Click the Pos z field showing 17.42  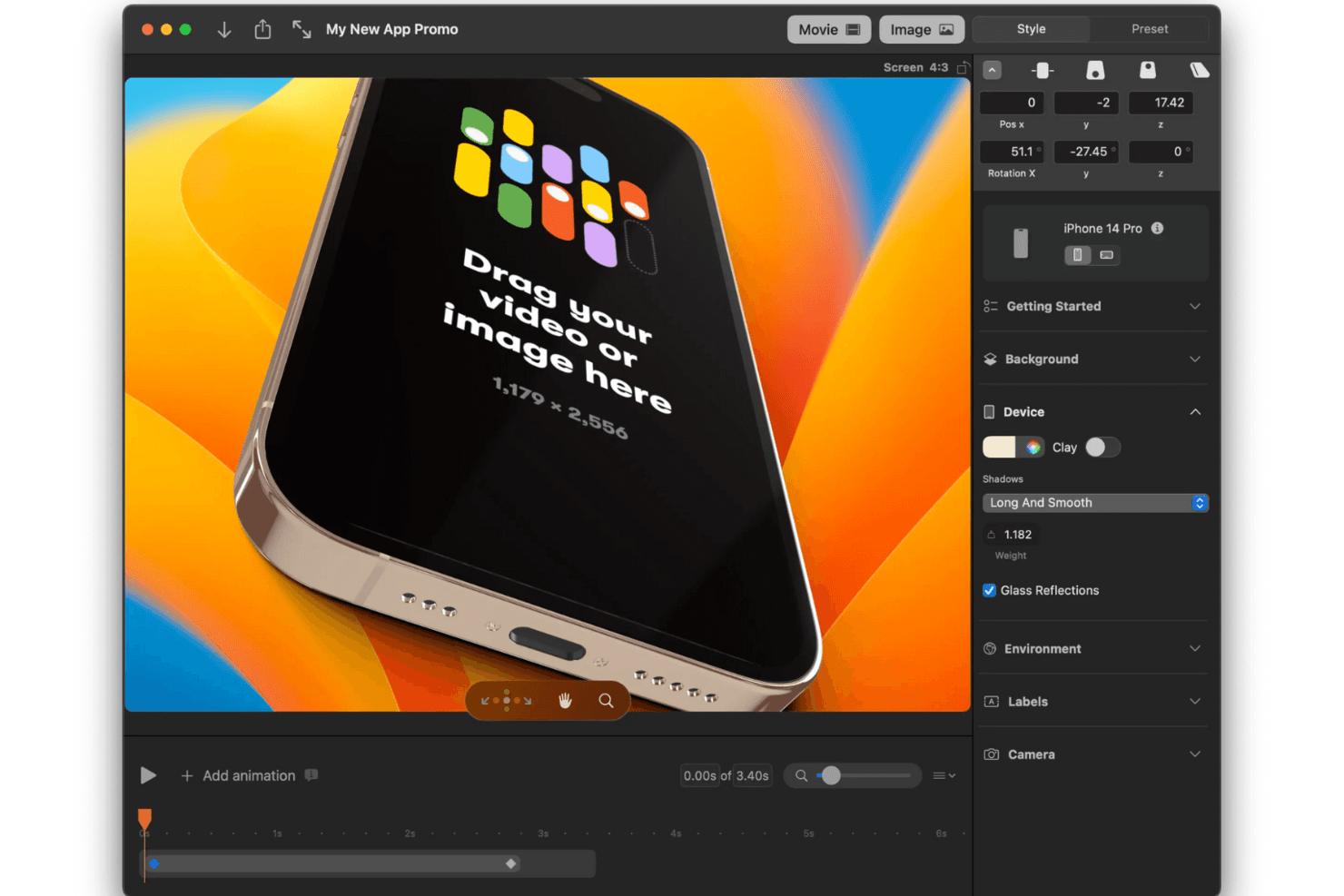coord(1161,103)
